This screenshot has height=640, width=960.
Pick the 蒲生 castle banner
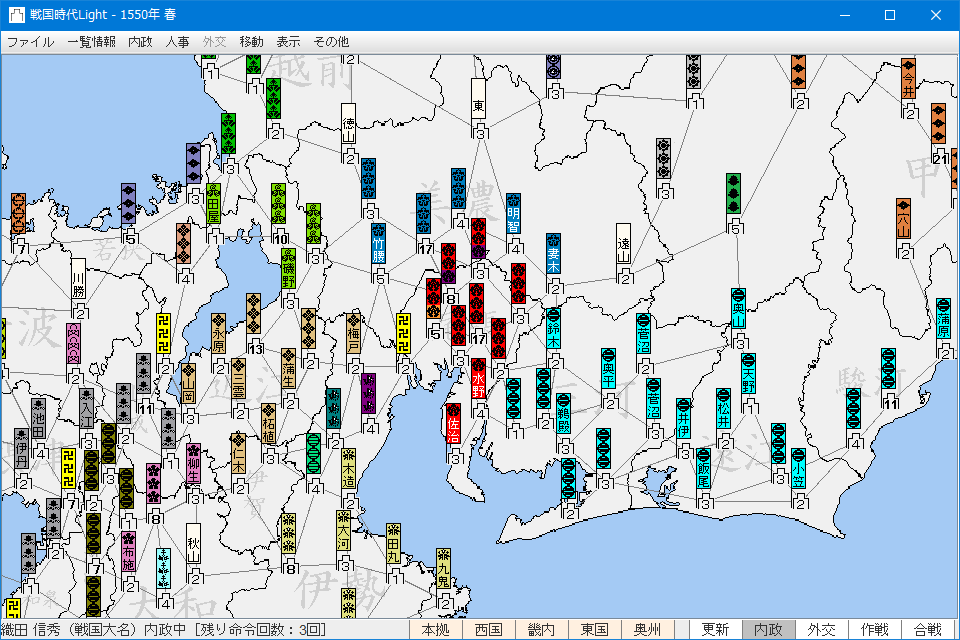click(288, 369)
